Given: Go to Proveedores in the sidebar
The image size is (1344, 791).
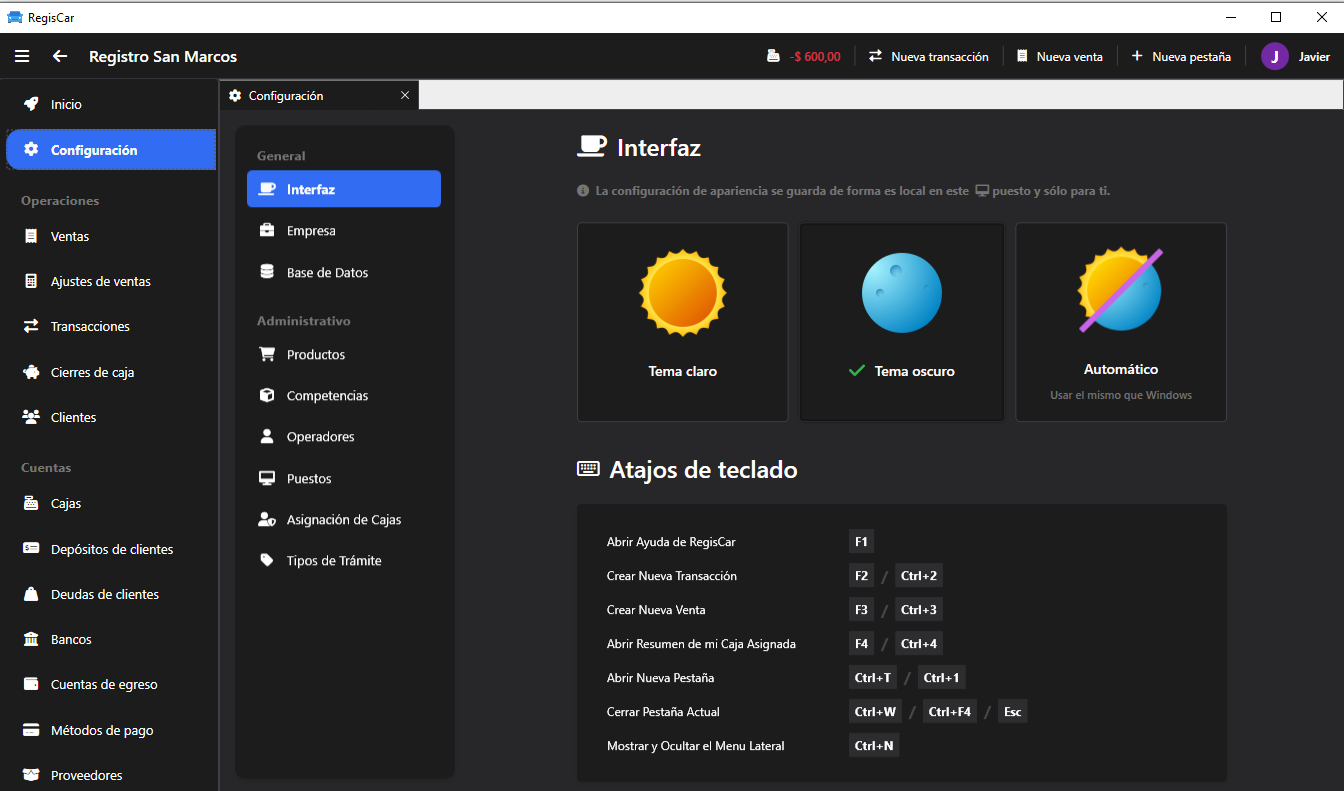Looking at the screenshot, I should coord(110,776).
